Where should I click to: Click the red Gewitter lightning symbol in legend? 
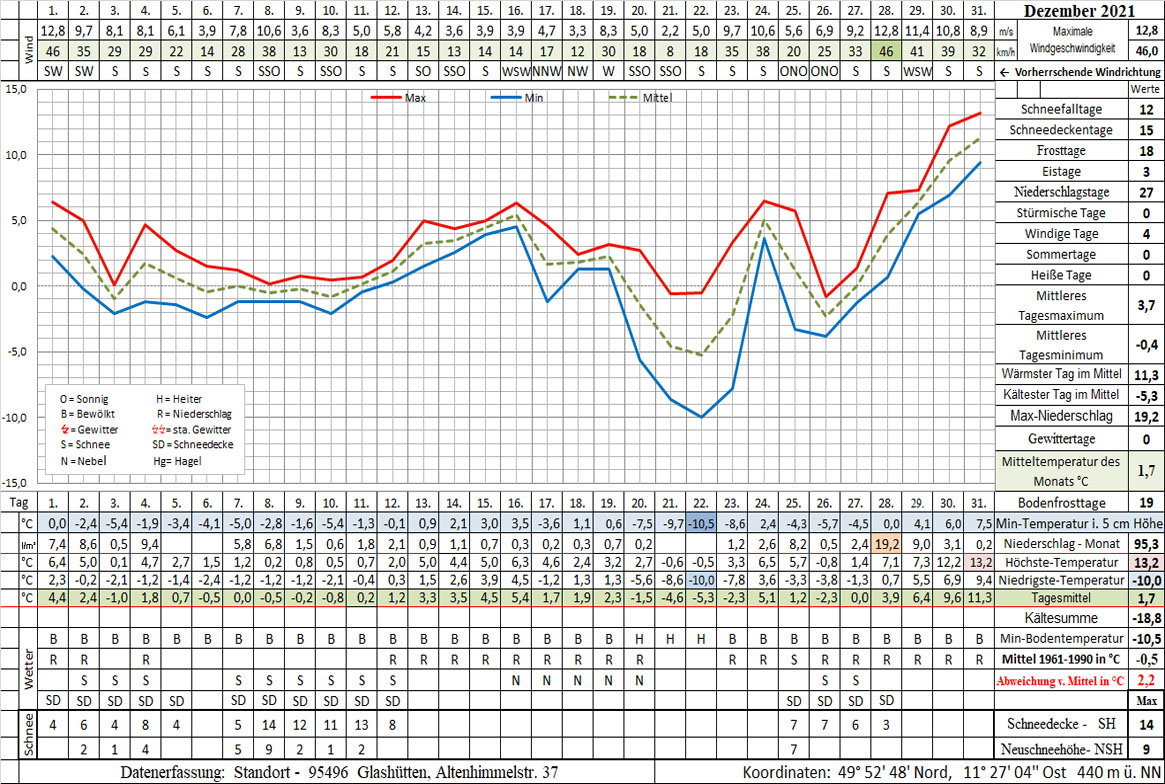click(65, 429)
